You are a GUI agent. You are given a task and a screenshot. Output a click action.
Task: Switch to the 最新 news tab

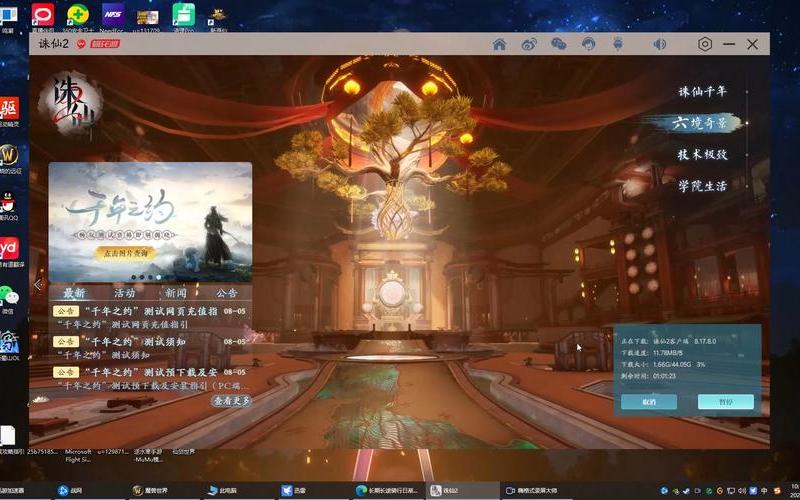coord(74,293)
